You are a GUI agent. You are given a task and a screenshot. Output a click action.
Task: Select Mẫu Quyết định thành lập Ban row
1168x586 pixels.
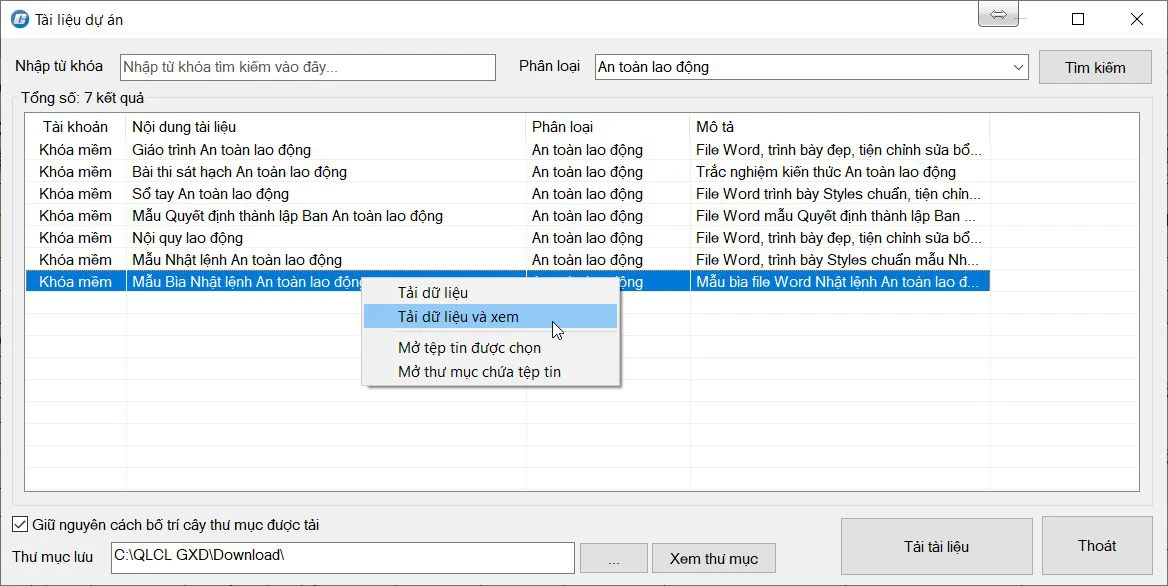click(507, 216)
